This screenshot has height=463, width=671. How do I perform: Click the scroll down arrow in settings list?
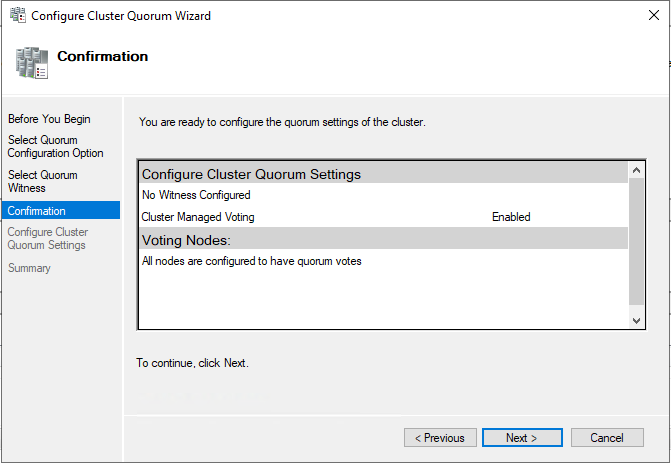(636, 321)
